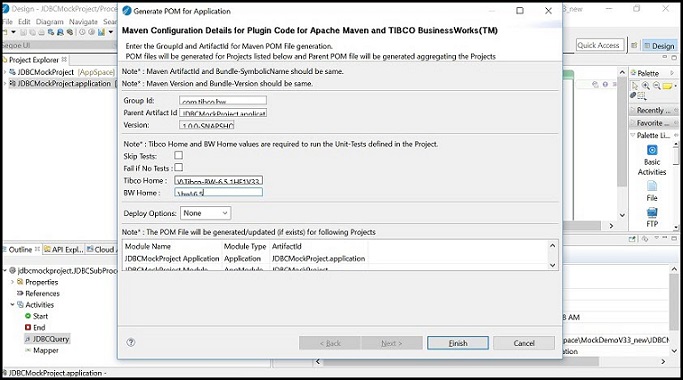This screenshot has height=380, width=683.
Task: Open the Diagram menu
Action: coord(49,21)
